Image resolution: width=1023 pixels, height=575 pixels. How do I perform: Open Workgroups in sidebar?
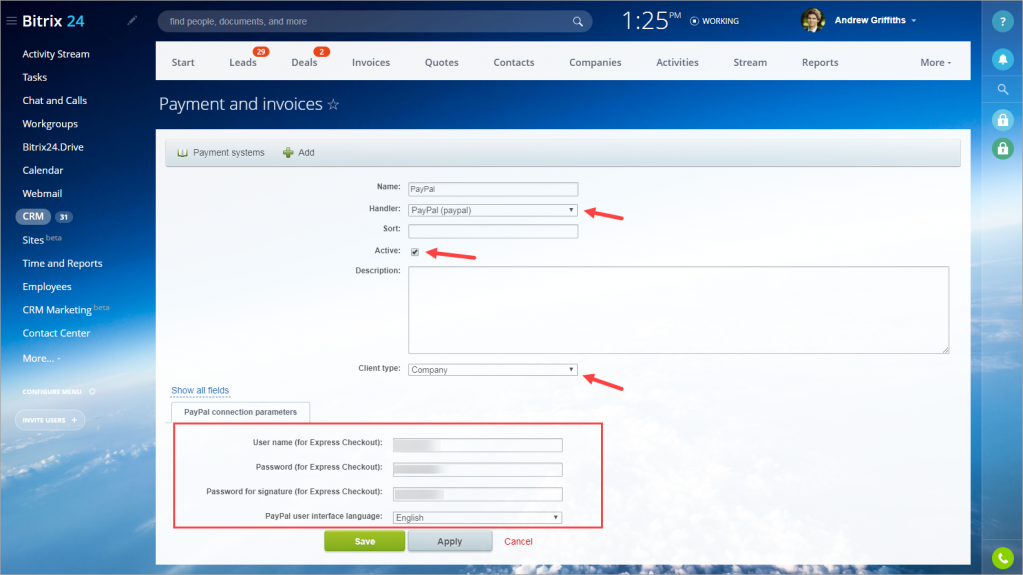pos(50,124)
